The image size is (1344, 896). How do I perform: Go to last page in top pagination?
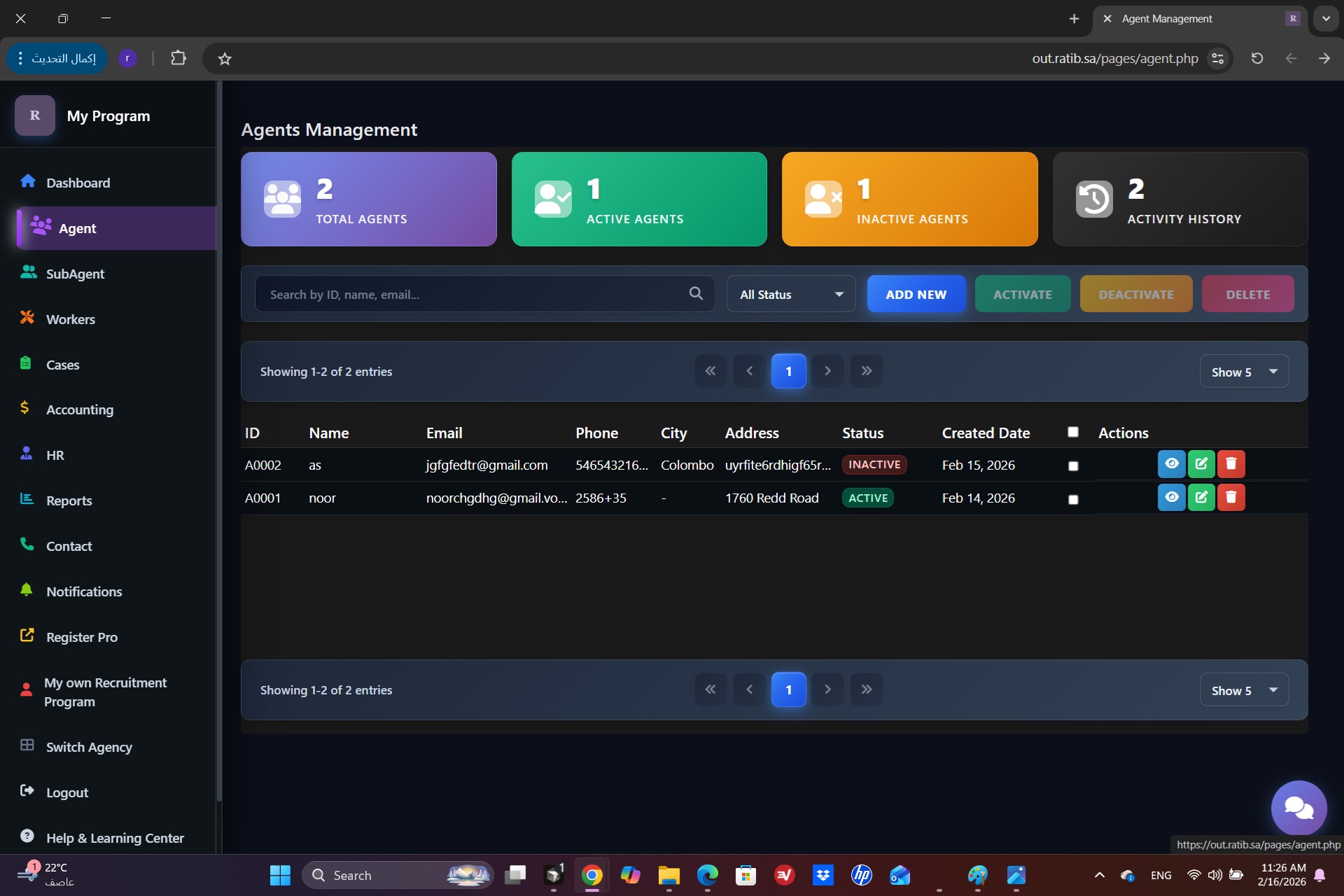pos(866,371)
